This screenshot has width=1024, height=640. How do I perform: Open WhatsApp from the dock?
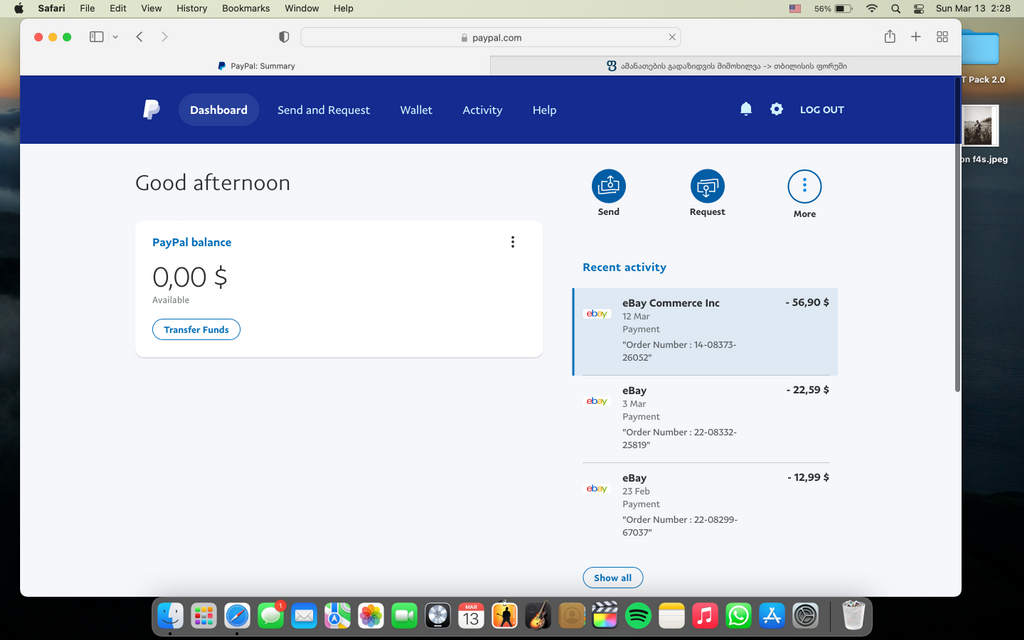tap(739, 615)
